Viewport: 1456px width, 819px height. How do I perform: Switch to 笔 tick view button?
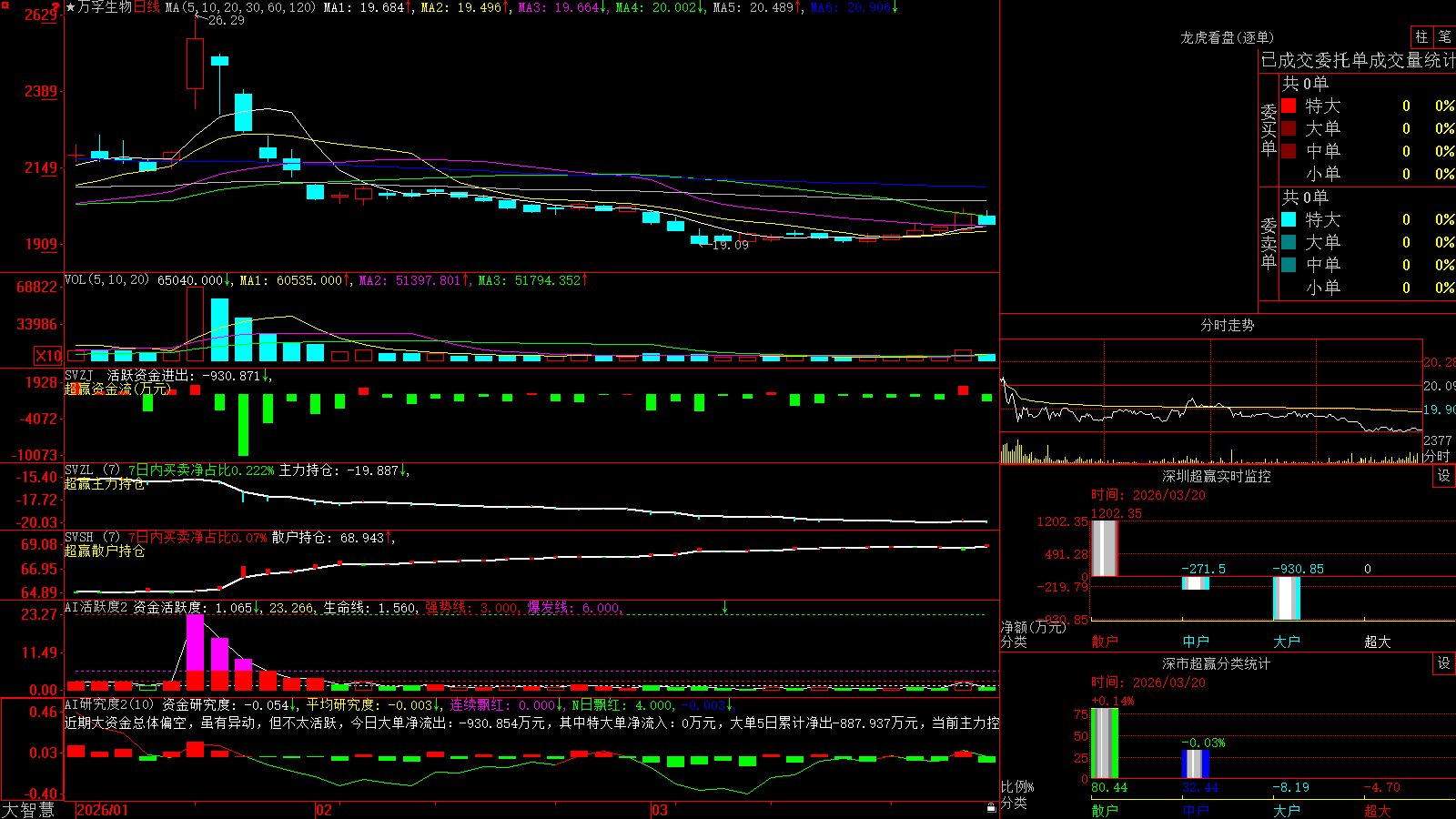pyautogui.click(x=1444, y=36)
